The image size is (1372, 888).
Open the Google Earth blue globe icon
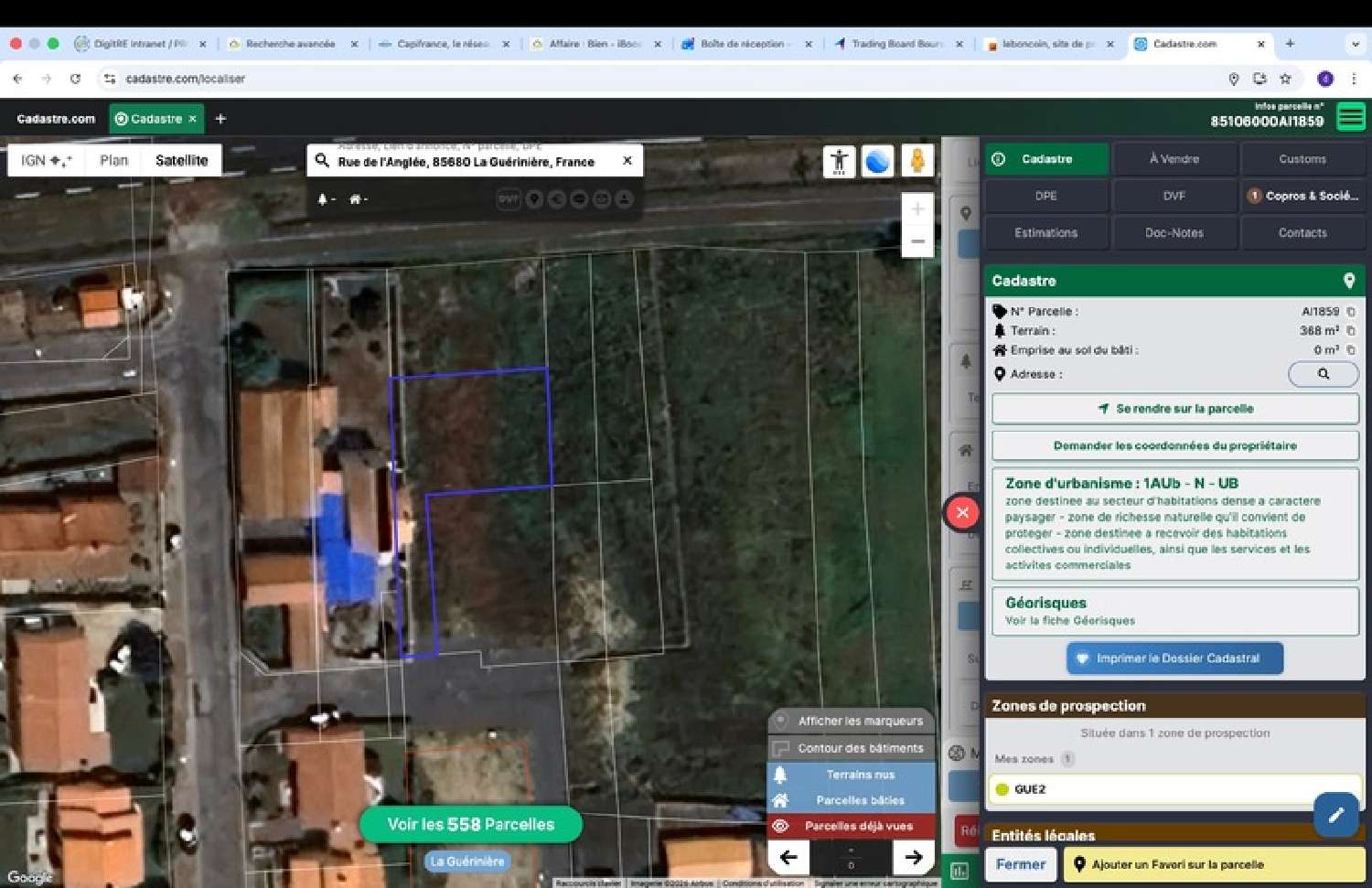877,161
